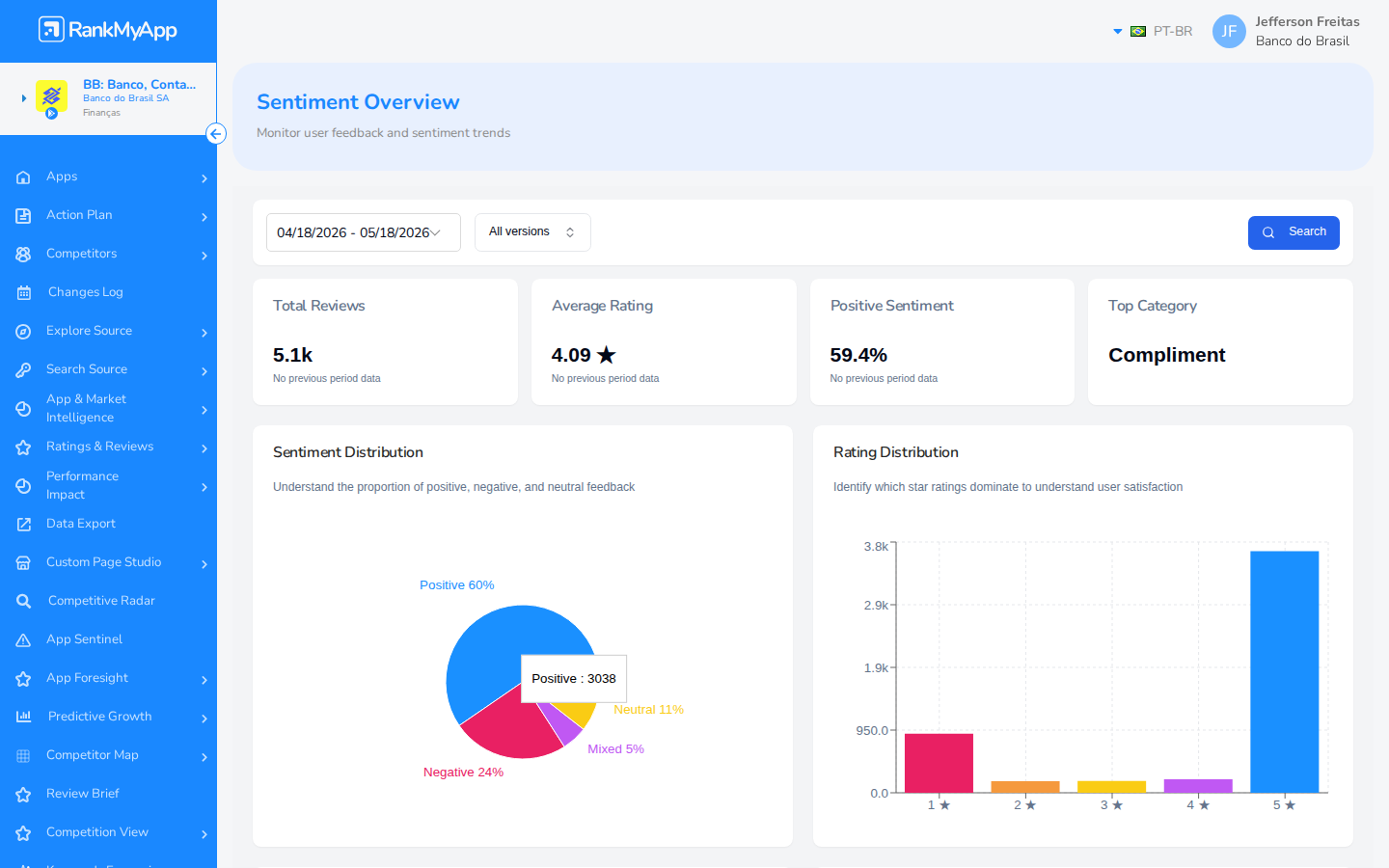Click the App Foresight star icon
1389x868 pixels.
click(23, 679)
